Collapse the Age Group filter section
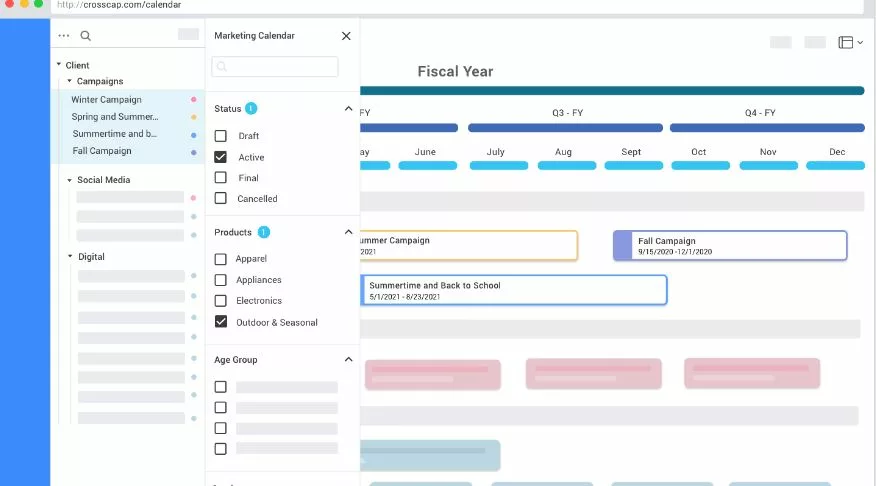876x486 pixels. tap(349, 359)
